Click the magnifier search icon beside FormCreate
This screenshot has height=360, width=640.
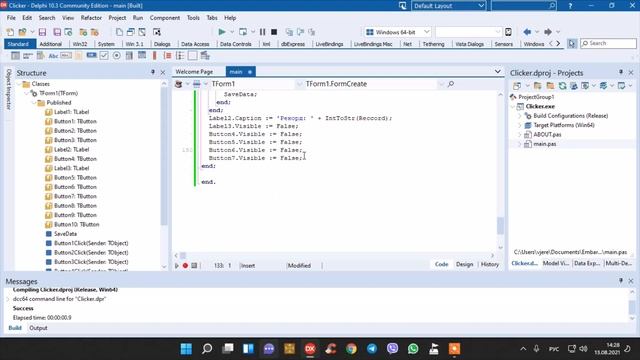451,84
